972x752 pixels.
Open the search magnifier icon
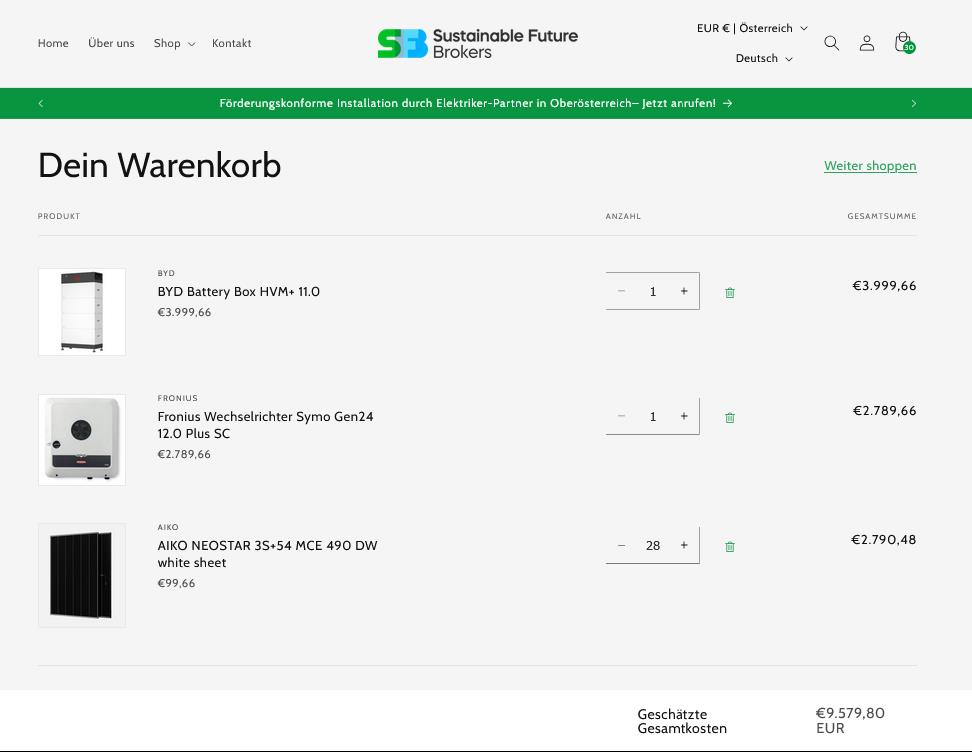pyautogui.click(x=831, y=43)
